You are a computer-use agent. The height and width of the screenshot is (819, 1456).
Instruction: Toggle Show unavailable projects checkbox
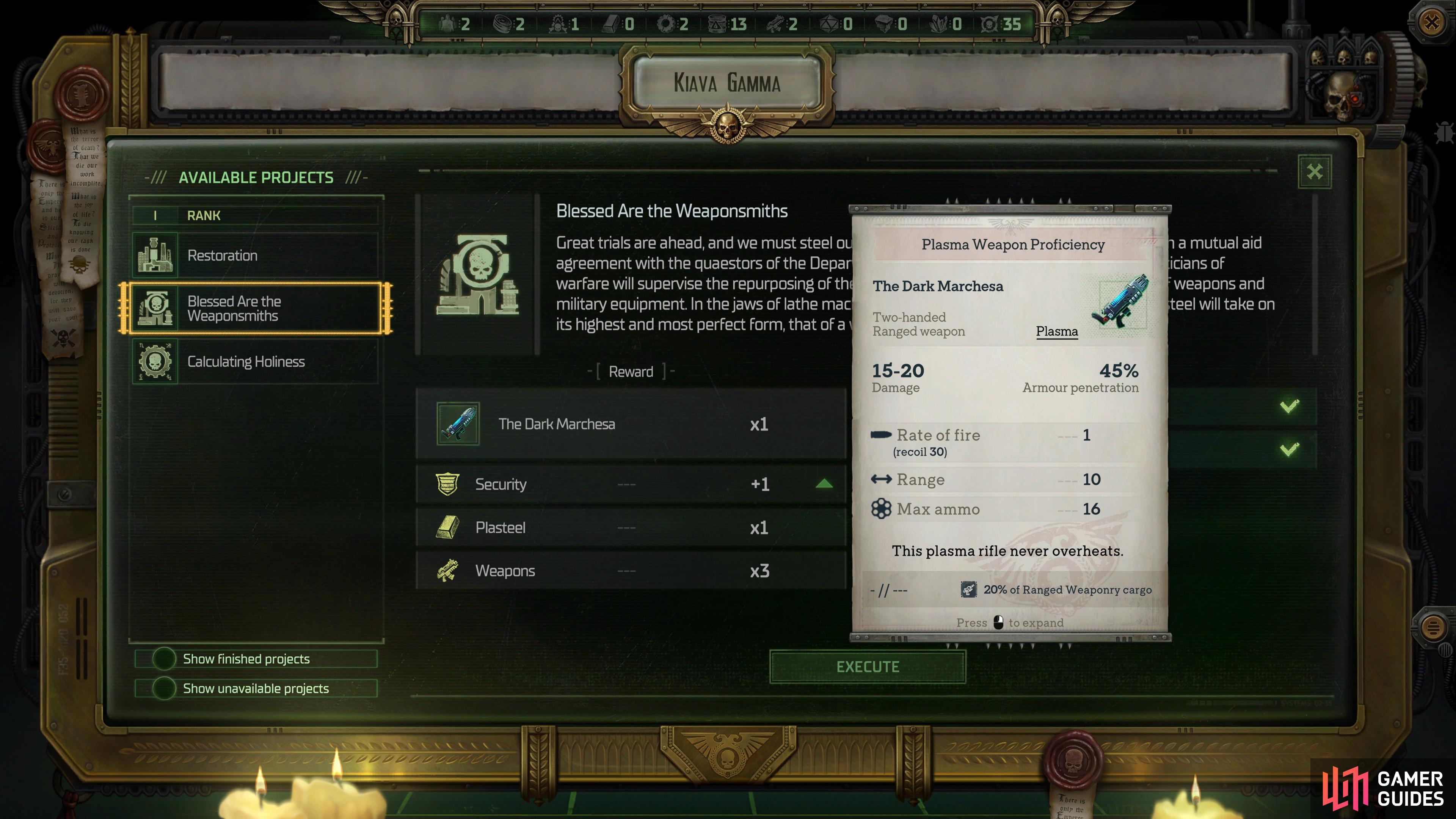coord(163,688)
